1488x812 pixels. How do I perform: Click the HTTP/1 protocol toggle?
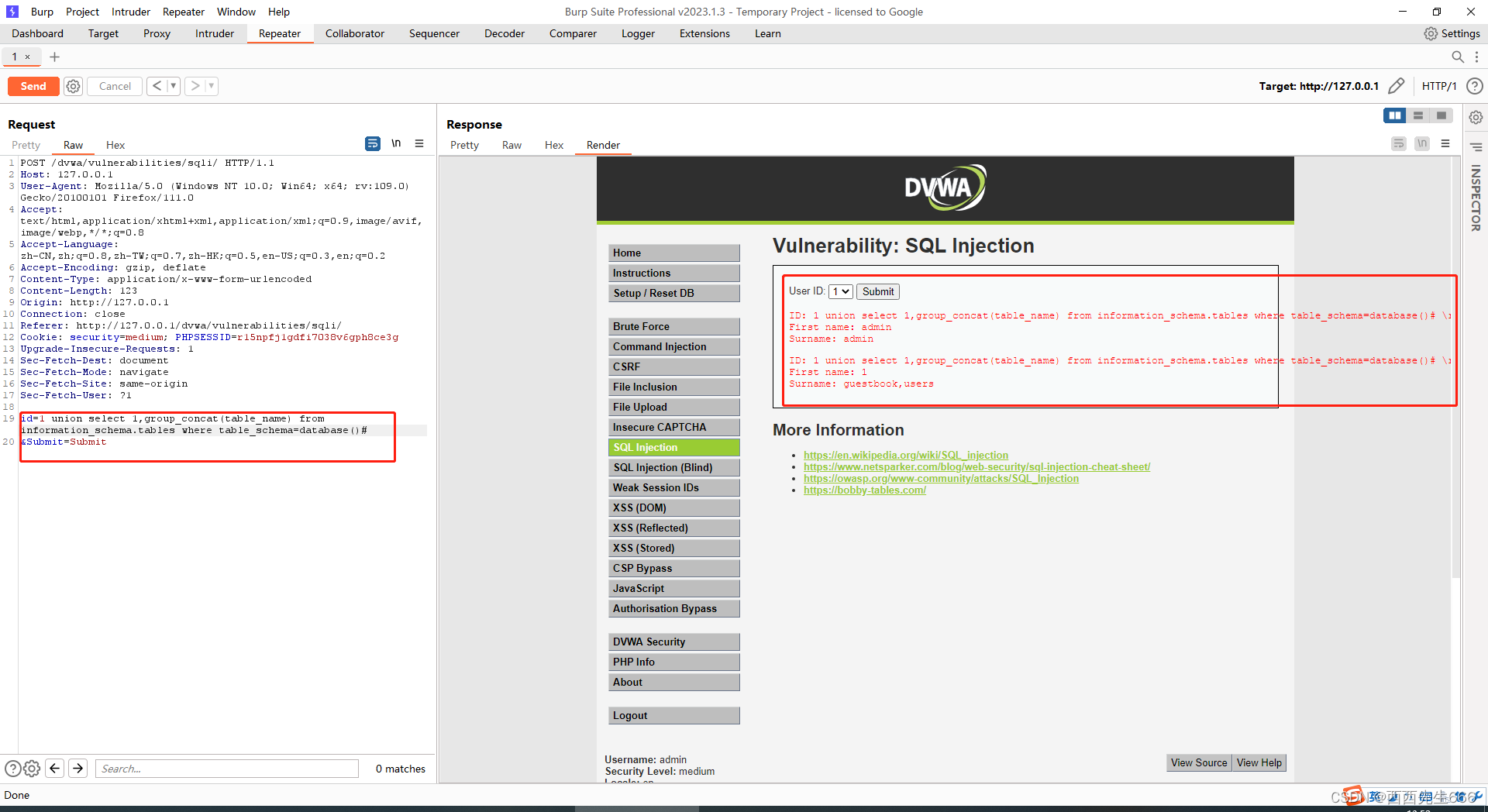1439,86
